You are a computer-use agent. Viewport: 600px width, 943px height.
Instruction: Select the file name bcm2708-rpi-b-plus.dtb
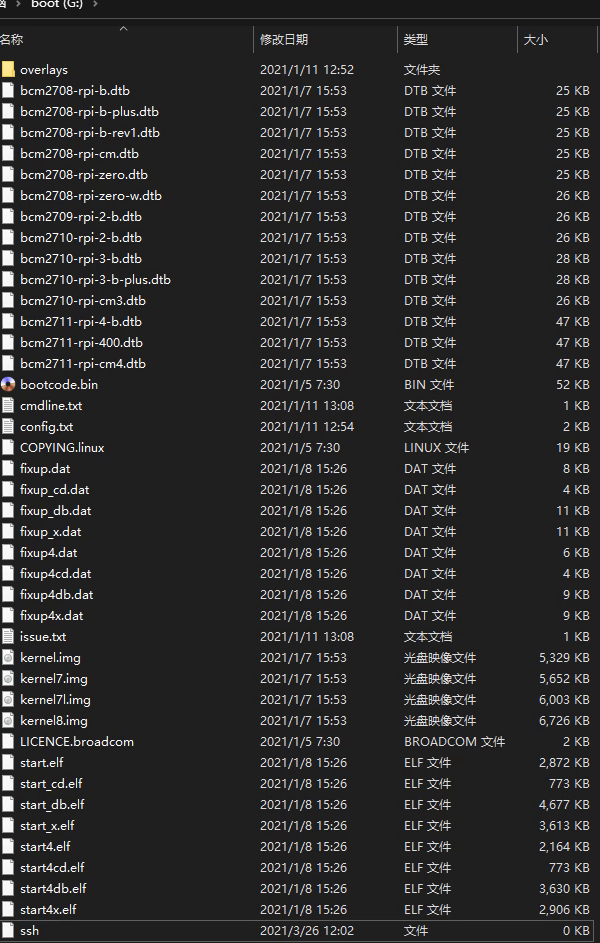[90, 112]
